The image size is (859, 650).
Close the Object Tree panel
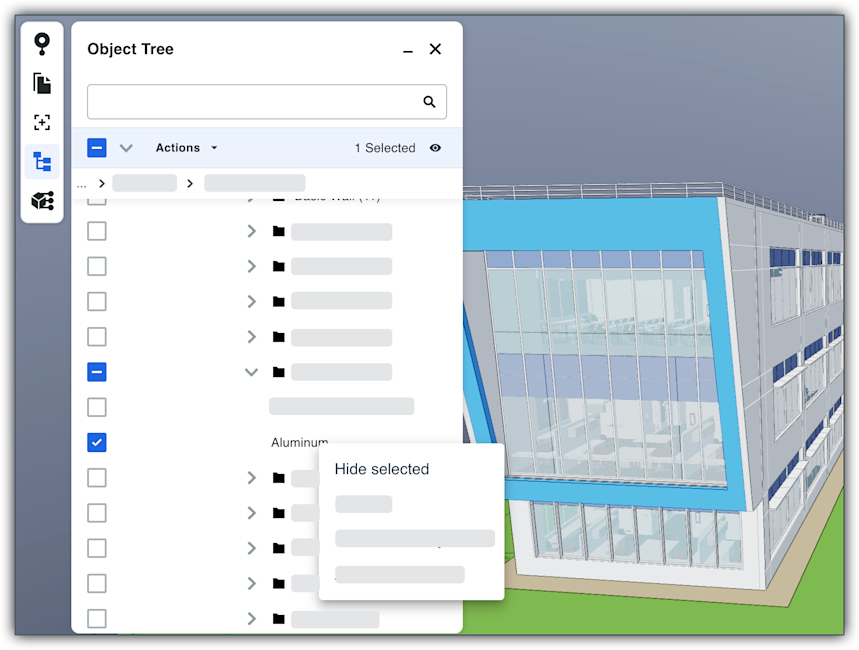point(435,49)
